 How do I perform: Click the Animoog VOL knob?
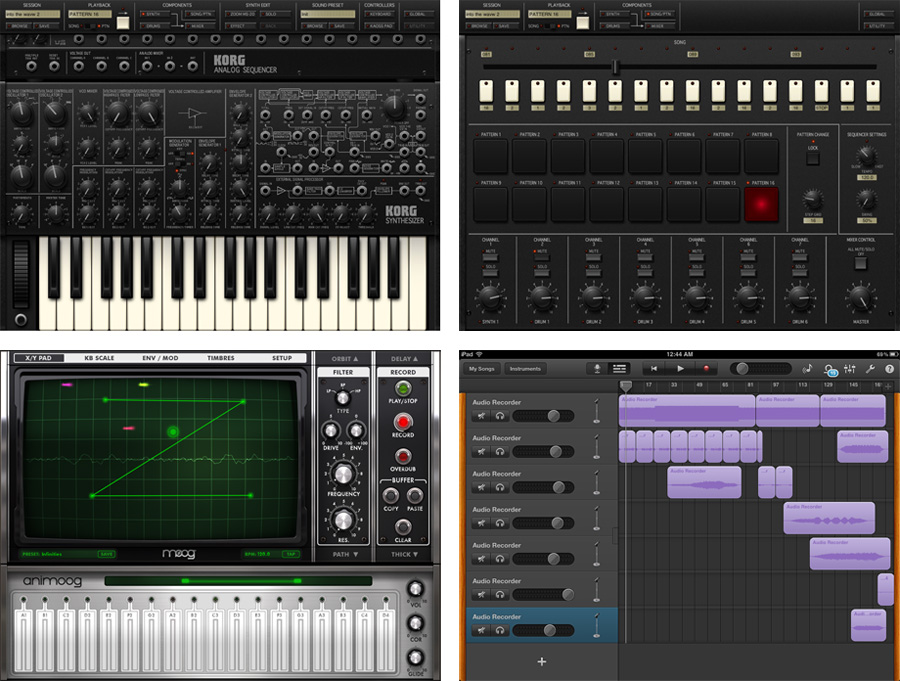[x=416, y=589]
